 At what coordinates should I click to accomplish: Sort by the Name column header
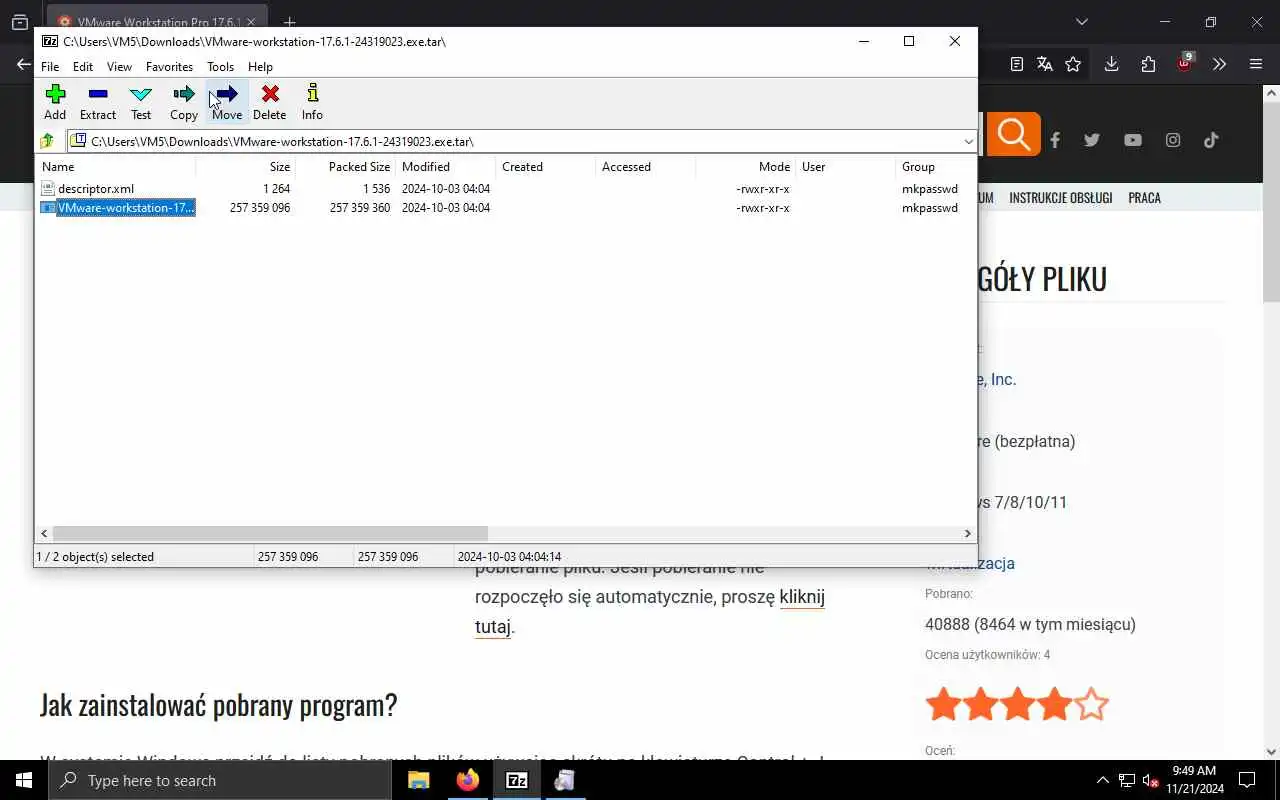pos(116,167)
